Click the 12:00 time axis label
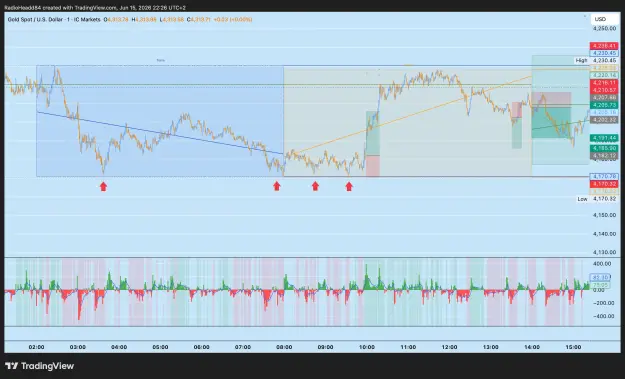 449,347
